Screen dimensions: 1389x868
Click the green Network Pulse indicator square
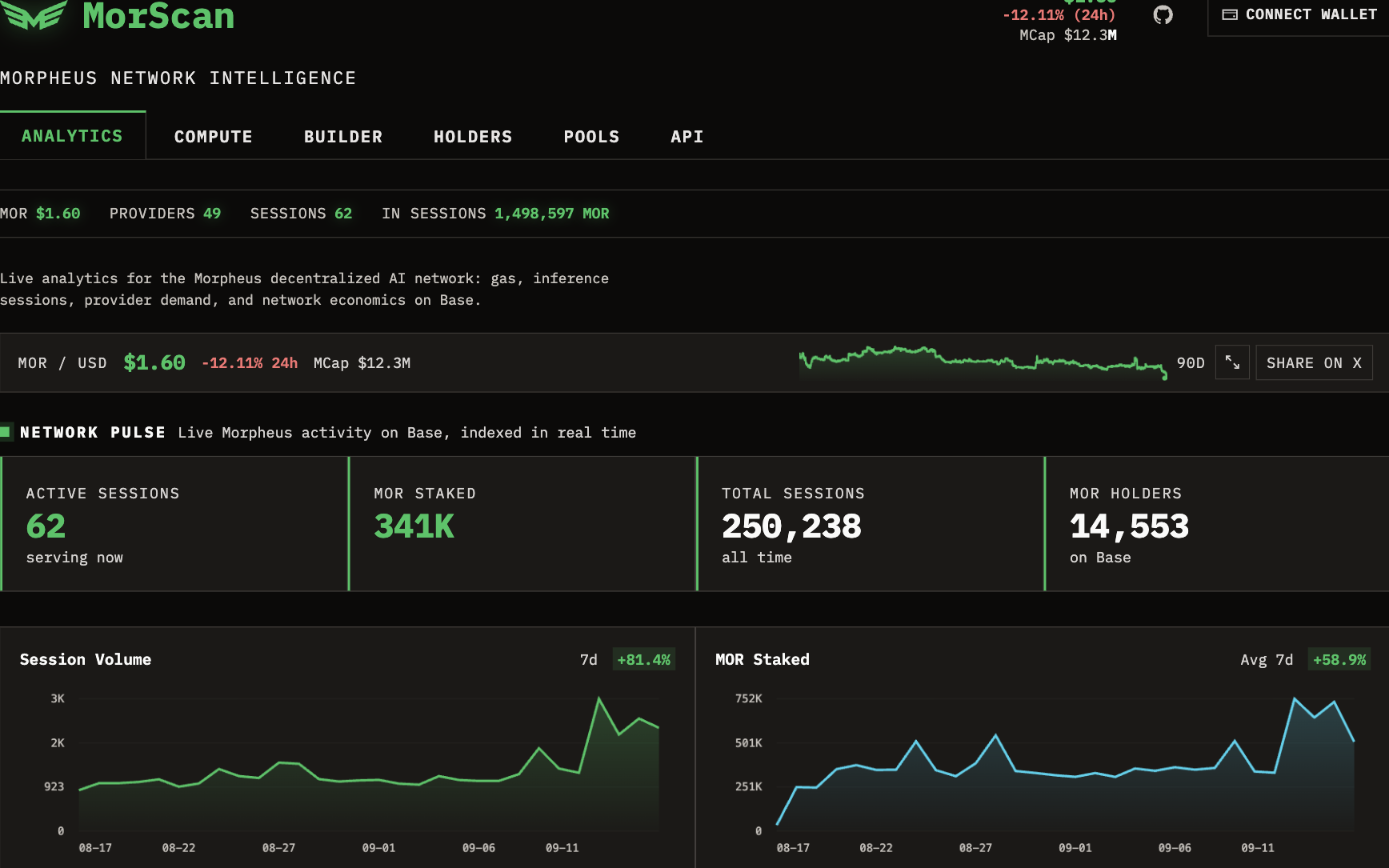click(5, 432)
